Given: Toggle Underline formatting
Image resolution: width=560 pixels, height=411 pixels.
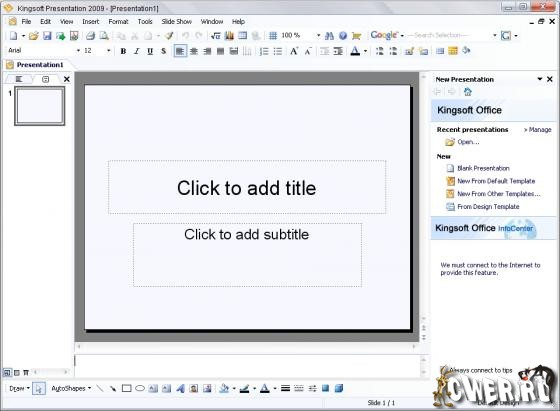Looking at the screenshot, I should coord(150,51).
